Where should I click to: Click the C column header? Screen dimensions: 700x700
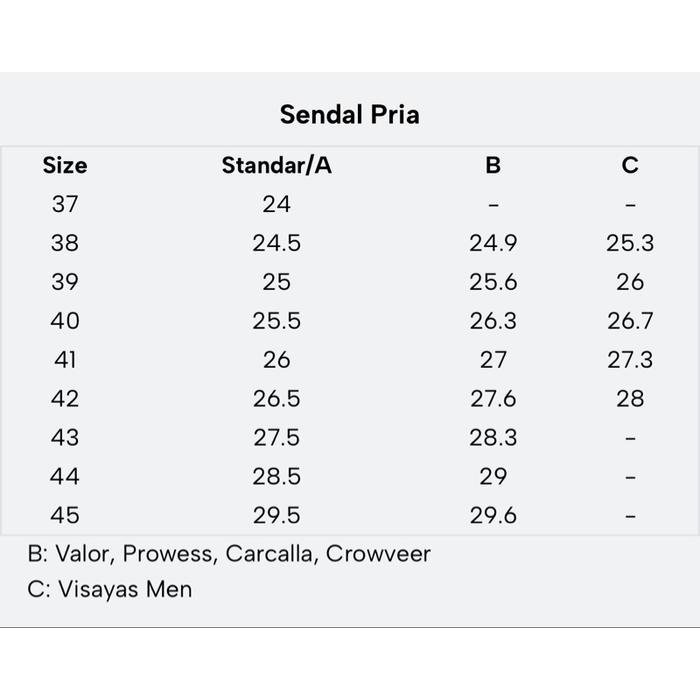click(x=630, y=165)
